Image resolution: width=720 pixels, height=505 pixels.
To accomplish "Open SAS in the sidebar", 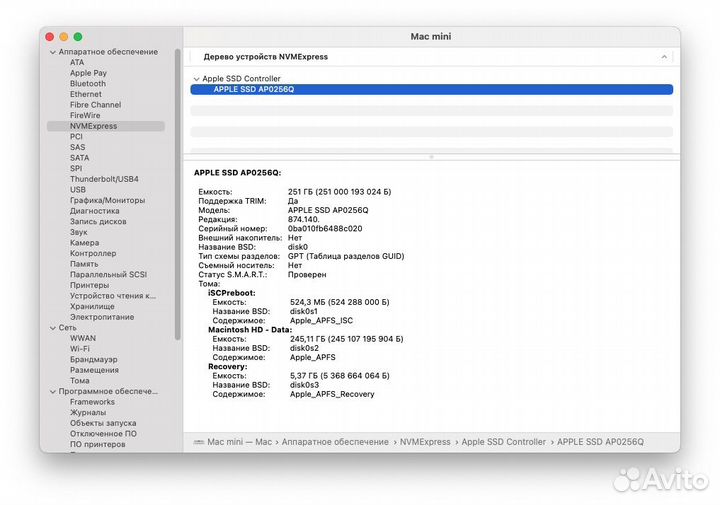I will click(77, 147).
